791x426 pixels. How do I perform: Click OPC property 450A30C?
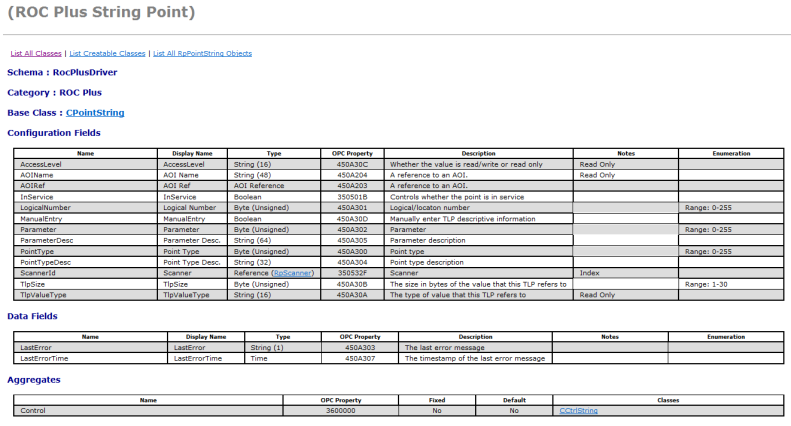coord(352,165)
